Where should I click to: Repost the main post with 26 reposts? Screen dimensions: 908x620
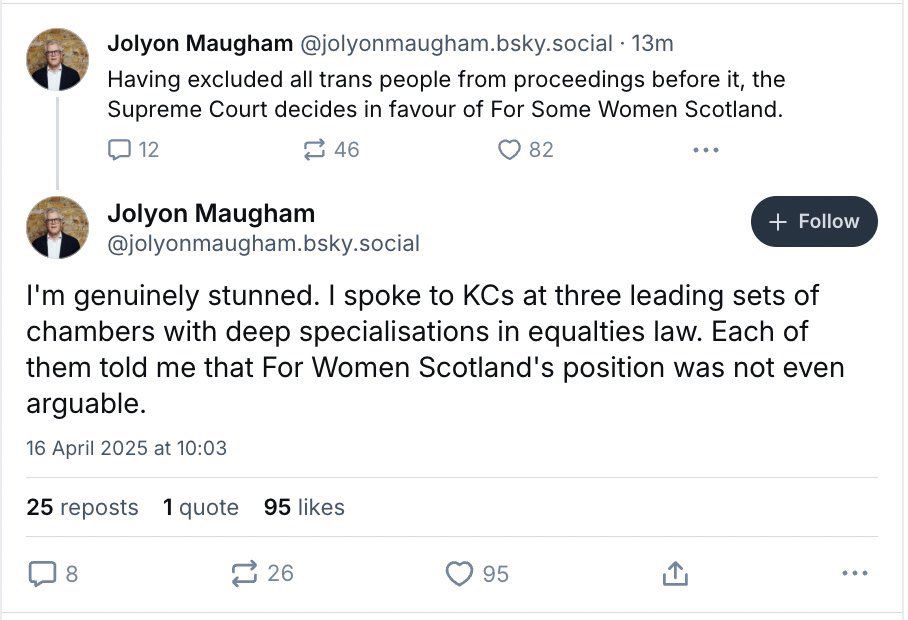[x=245, y=573]
